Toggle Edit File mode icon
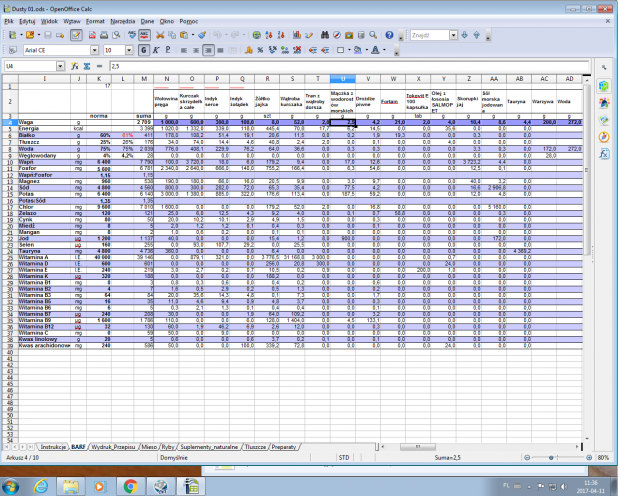 [x=76, y=35]
